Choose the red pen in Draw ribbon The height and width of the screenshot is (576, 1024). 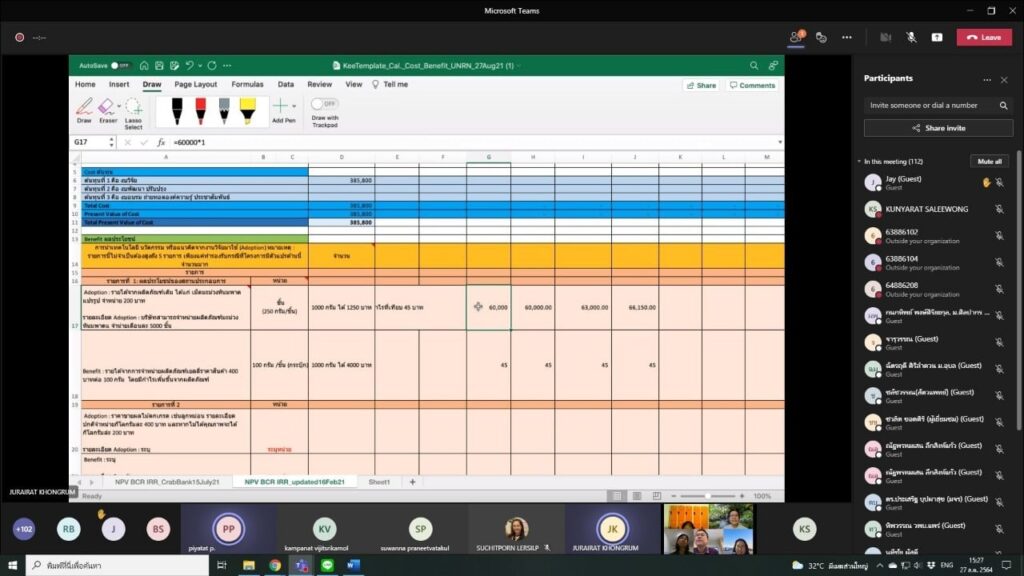pos(200,109)
